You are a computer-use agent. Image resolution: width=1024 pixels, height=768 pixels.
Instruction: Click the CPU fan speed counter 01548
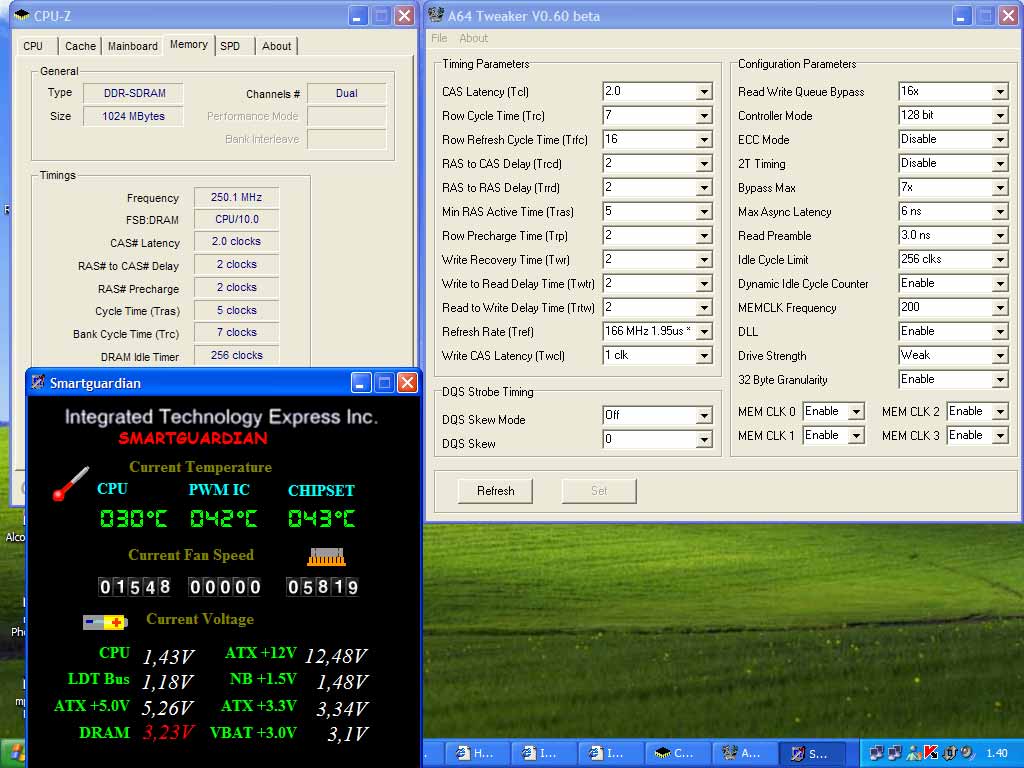[135, 586]
